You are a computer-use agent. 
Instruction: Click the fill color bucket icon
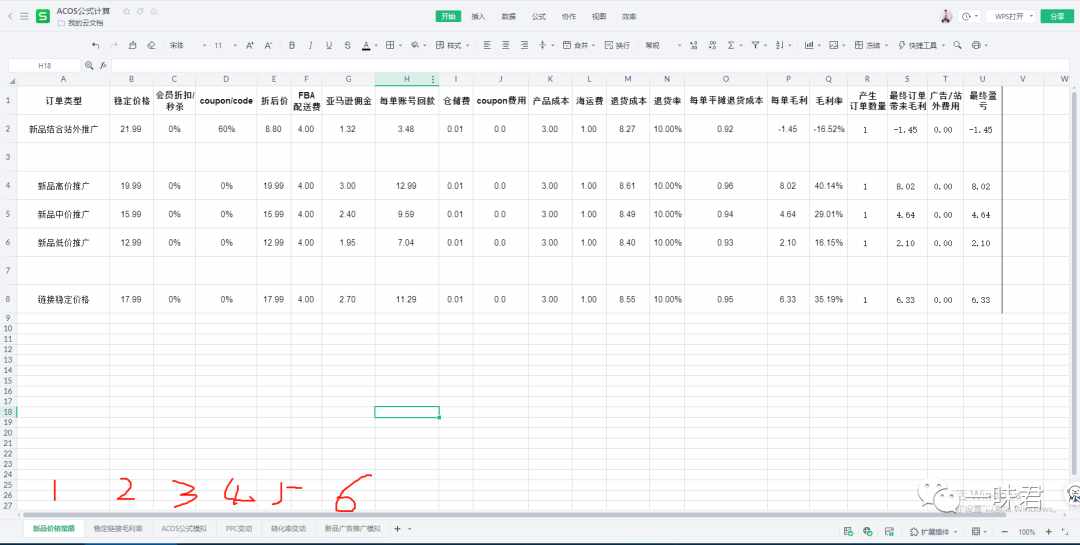click(x=415, y=45)
